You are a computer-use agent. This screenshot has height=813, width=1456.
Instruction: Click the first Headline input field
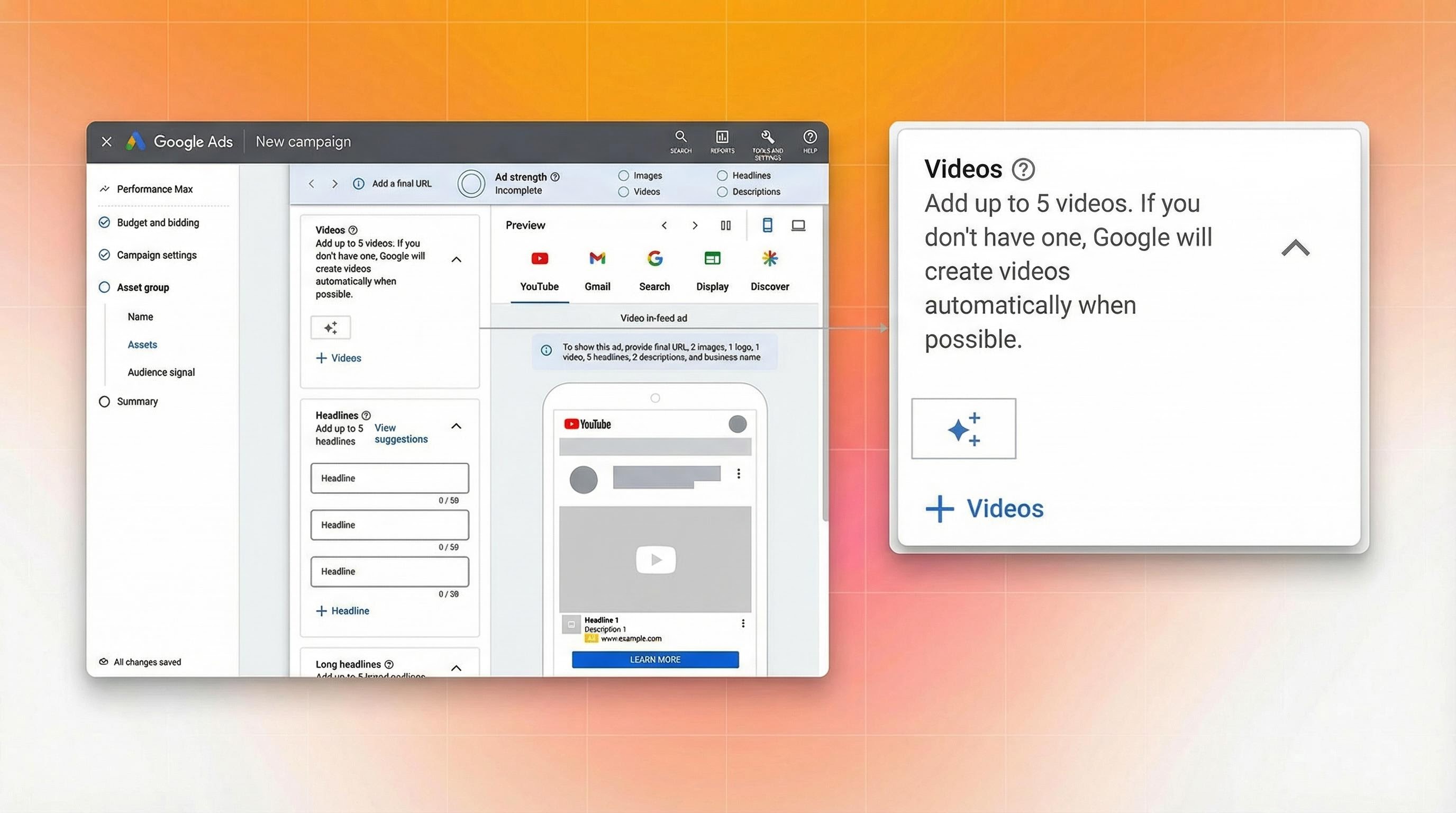389,478
